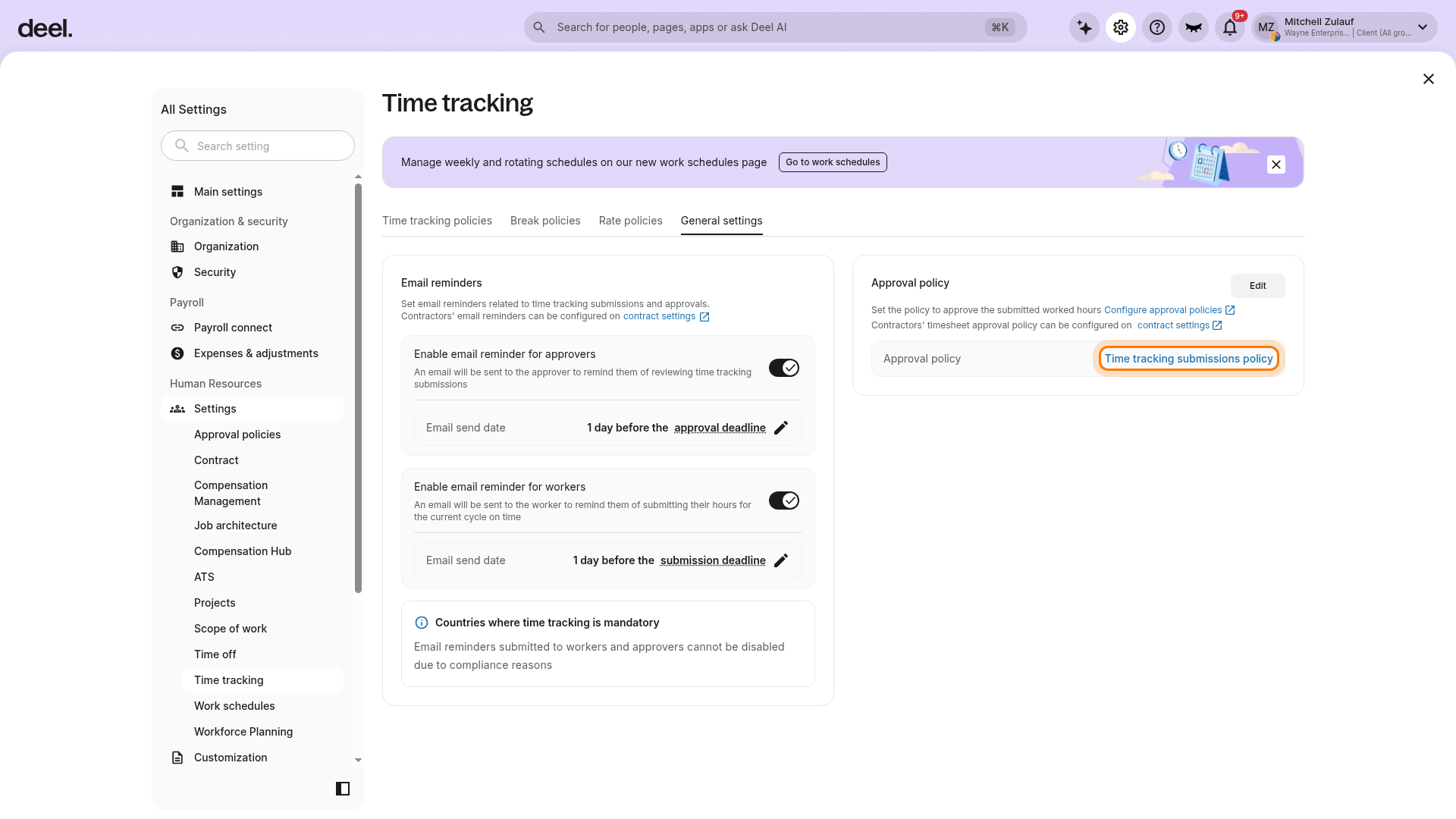Viewport: 1456px width, 819px height.
Task: Open Organization in sidebar
Action: pos(252,246)
